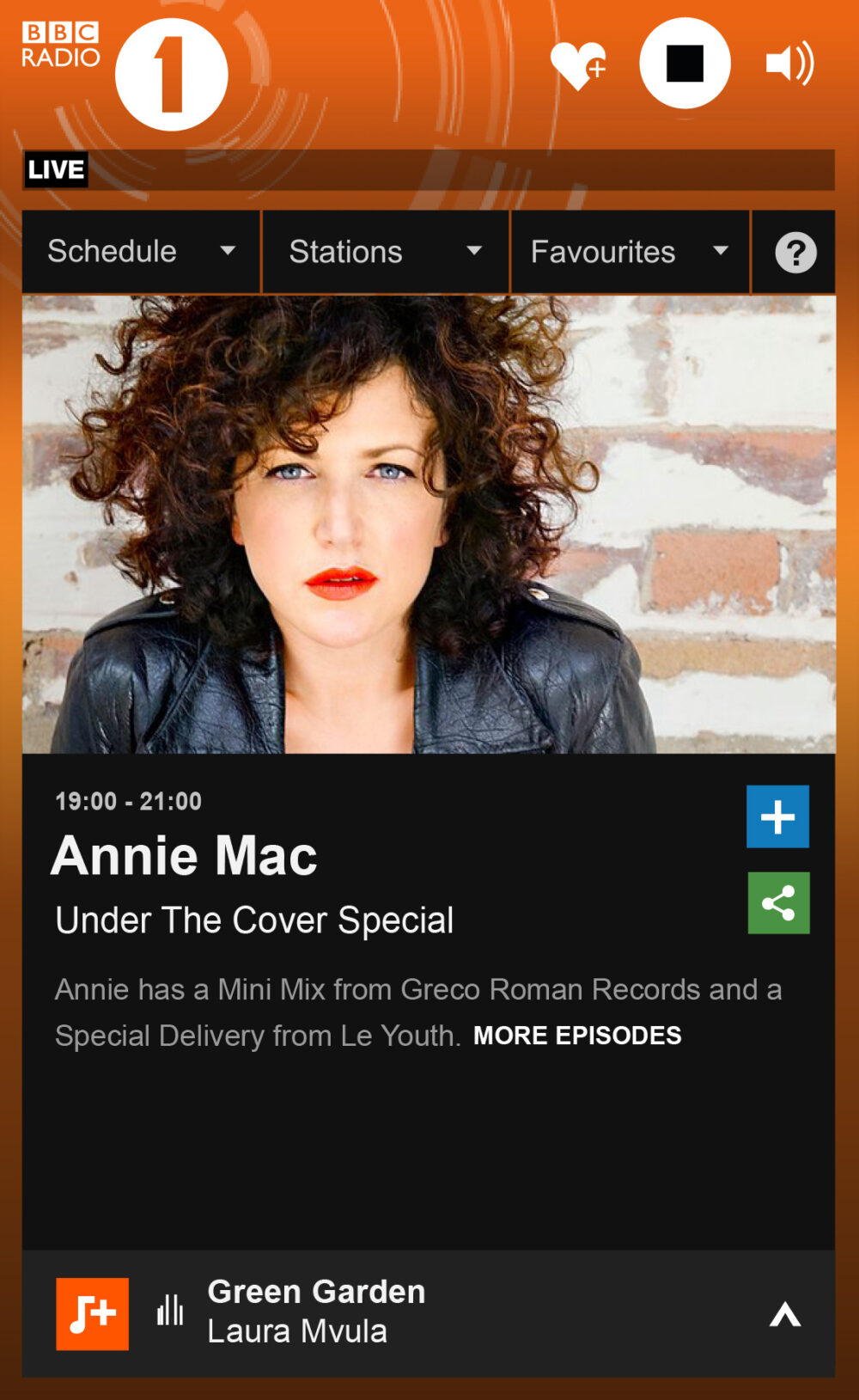Open the Stations dropdown menu

click(x=386, y=252)
